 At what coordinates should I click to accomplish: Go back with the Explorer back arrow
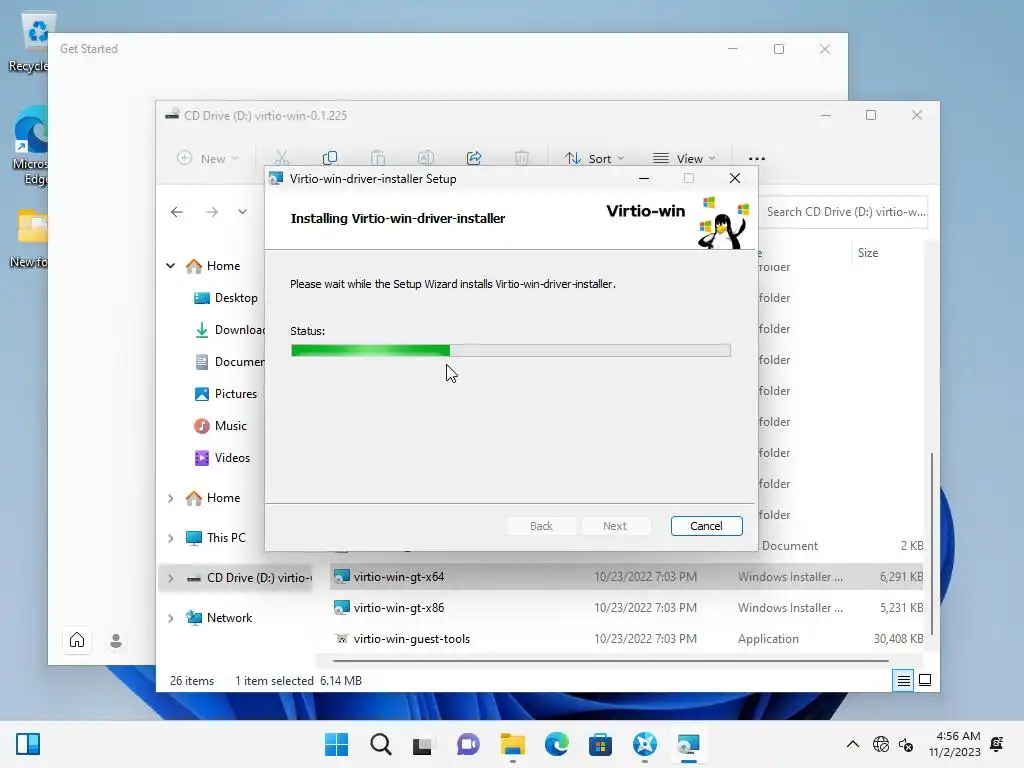(177, 212)
